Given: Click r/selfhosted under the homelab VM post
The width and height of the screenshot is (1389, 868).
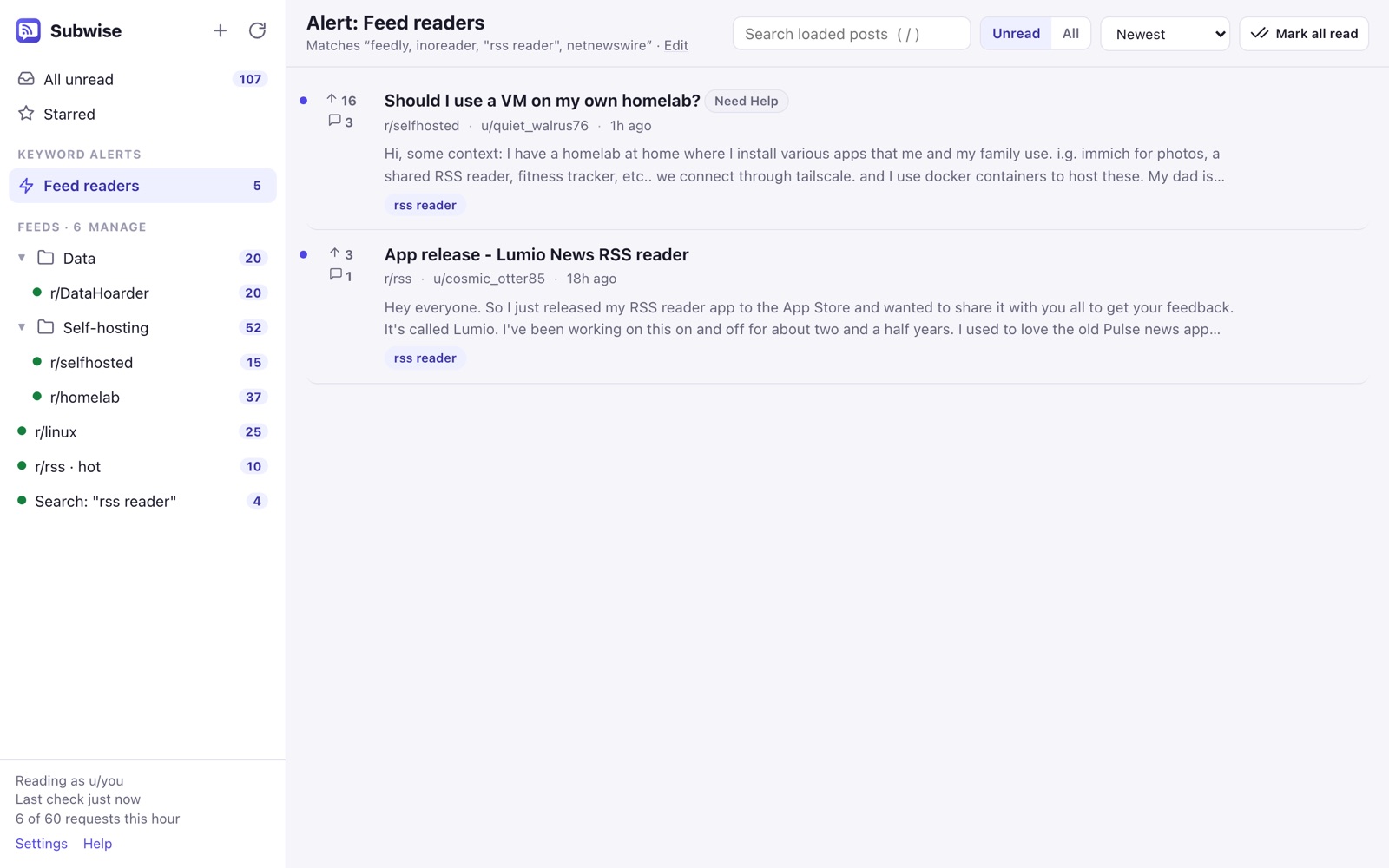Looking at the screenshot, I should tap(422, 126).
